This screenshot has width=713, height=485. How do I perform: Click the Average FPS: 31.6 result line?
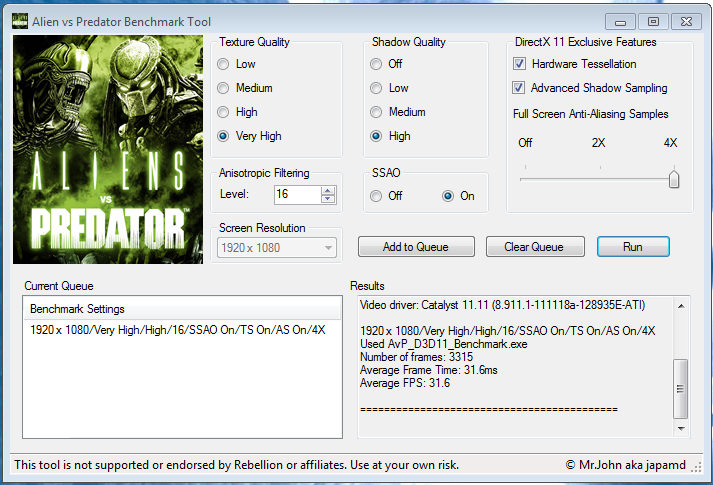(405, 383)
